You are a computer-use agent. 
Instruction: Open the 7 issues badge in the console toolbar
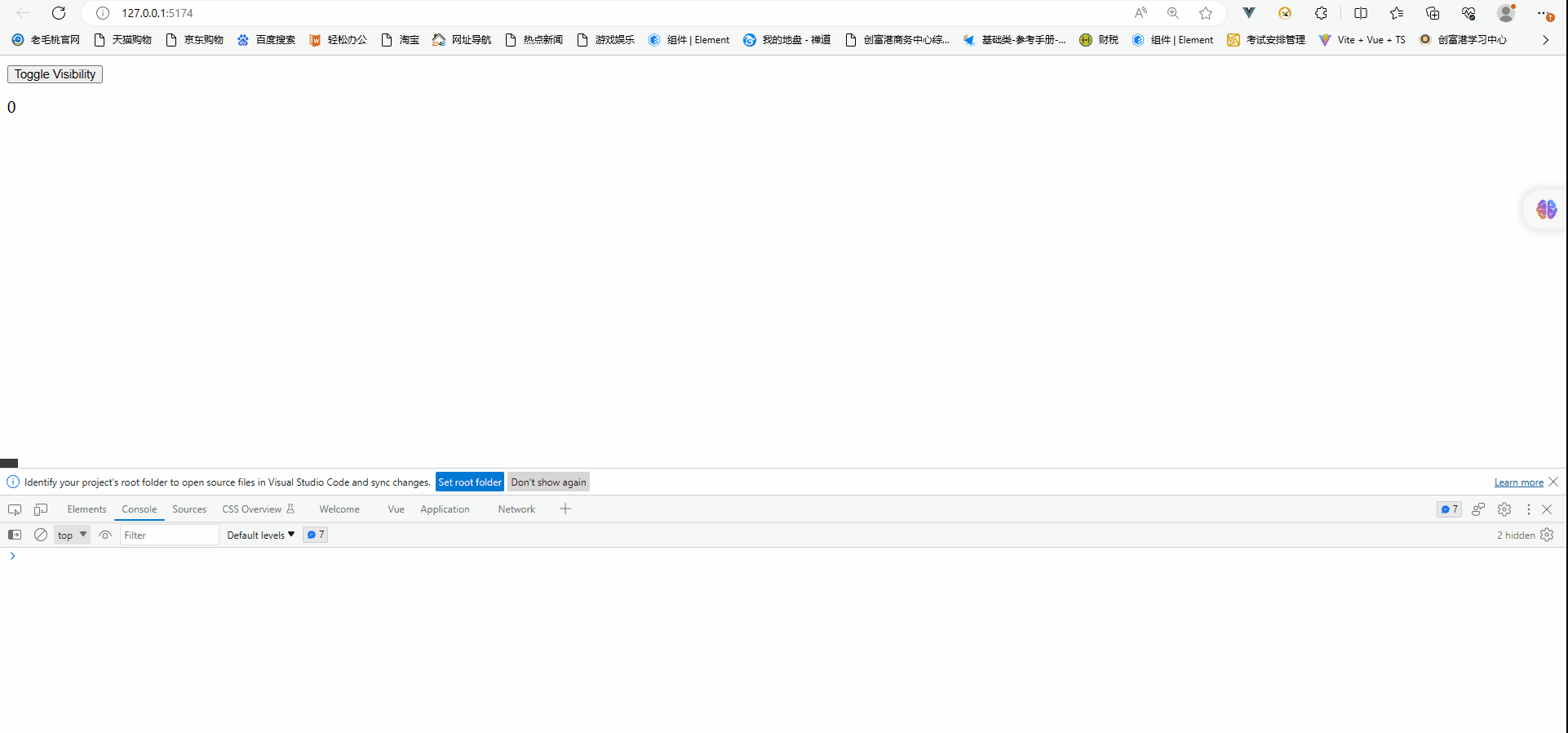point(315,535)
